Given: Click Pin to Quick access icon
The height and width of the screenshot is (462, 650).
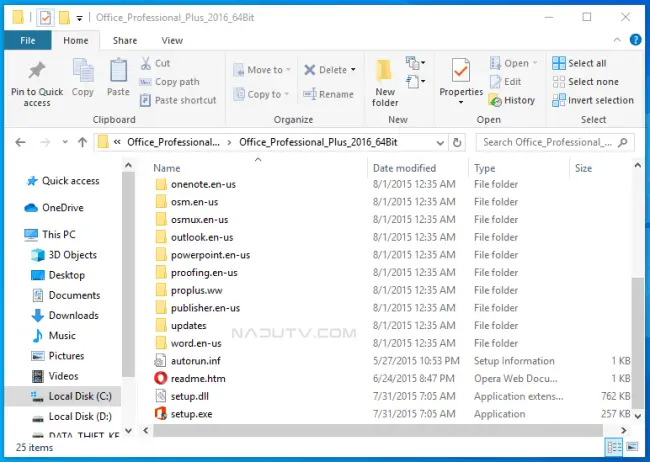Looking at the screenshot, I should (x=37, y=71).
